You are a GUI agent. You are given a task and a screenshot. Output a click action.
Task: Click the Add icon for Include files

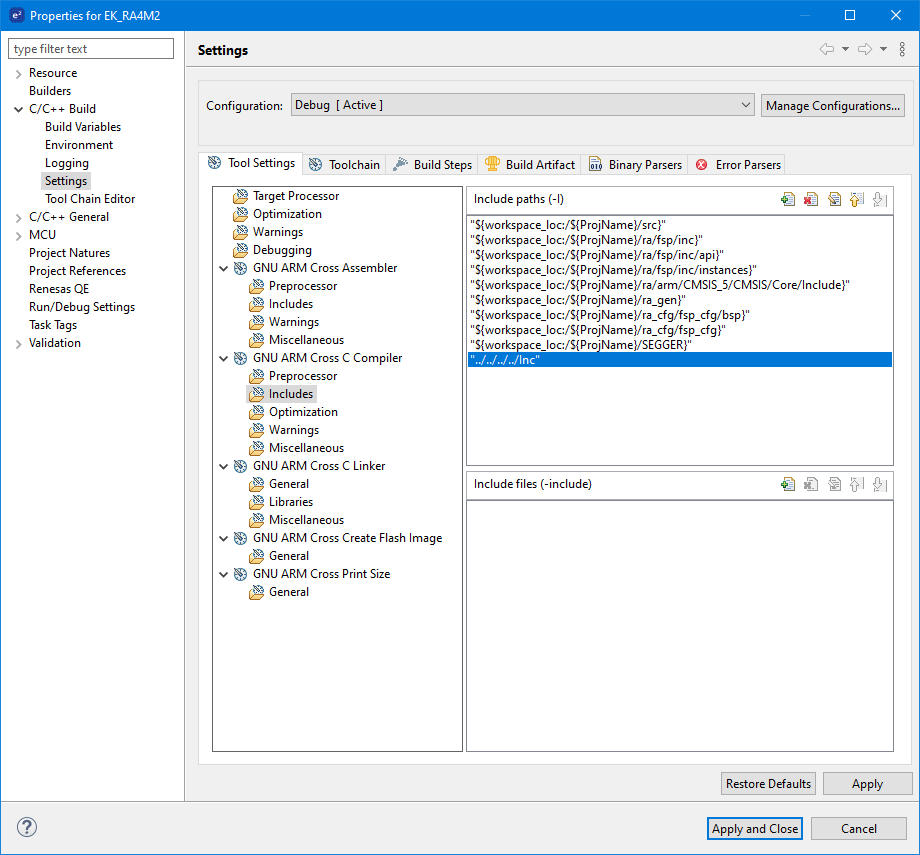pyautogui.click(x=788, y=484)
